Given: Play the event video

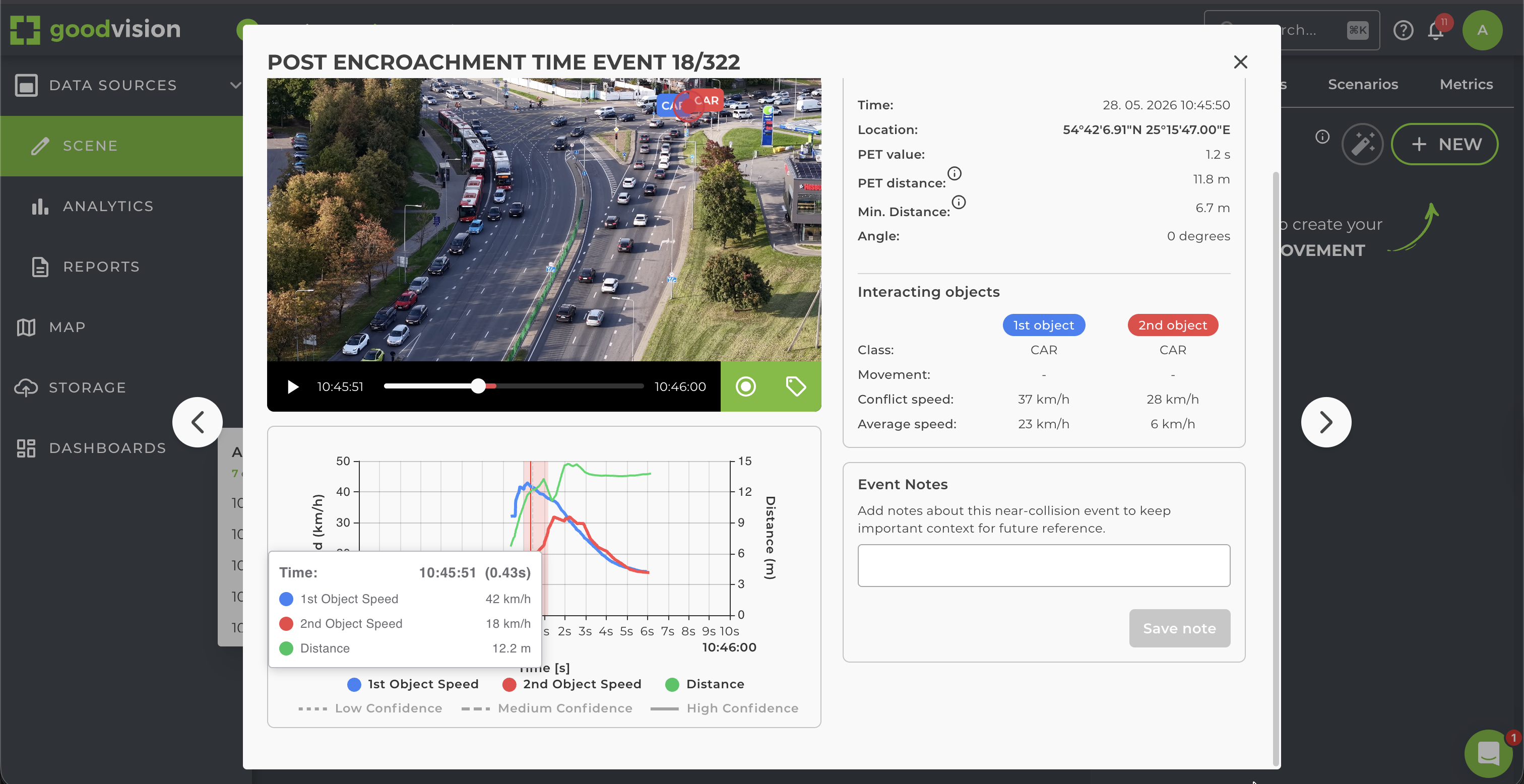Looking at the screenshot, I should (x=292, y=387).
